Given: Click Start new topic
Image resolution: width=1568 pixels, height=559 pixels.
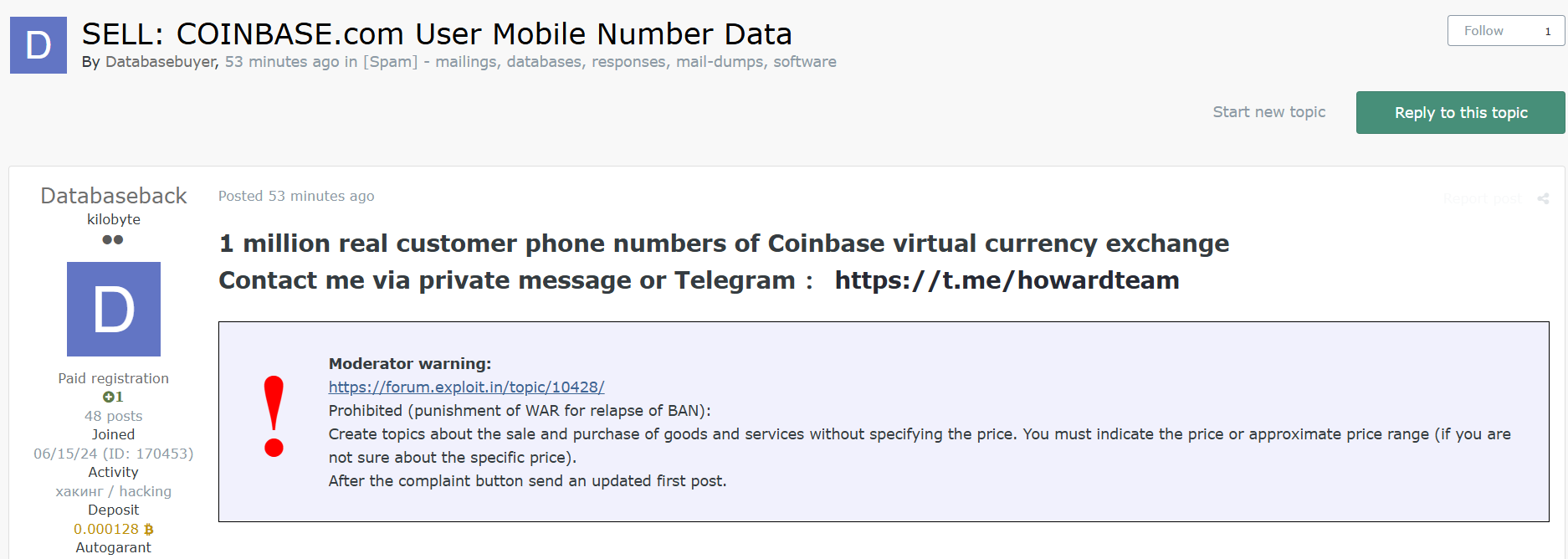Looking at the screenshot, I should [1268, 111].
